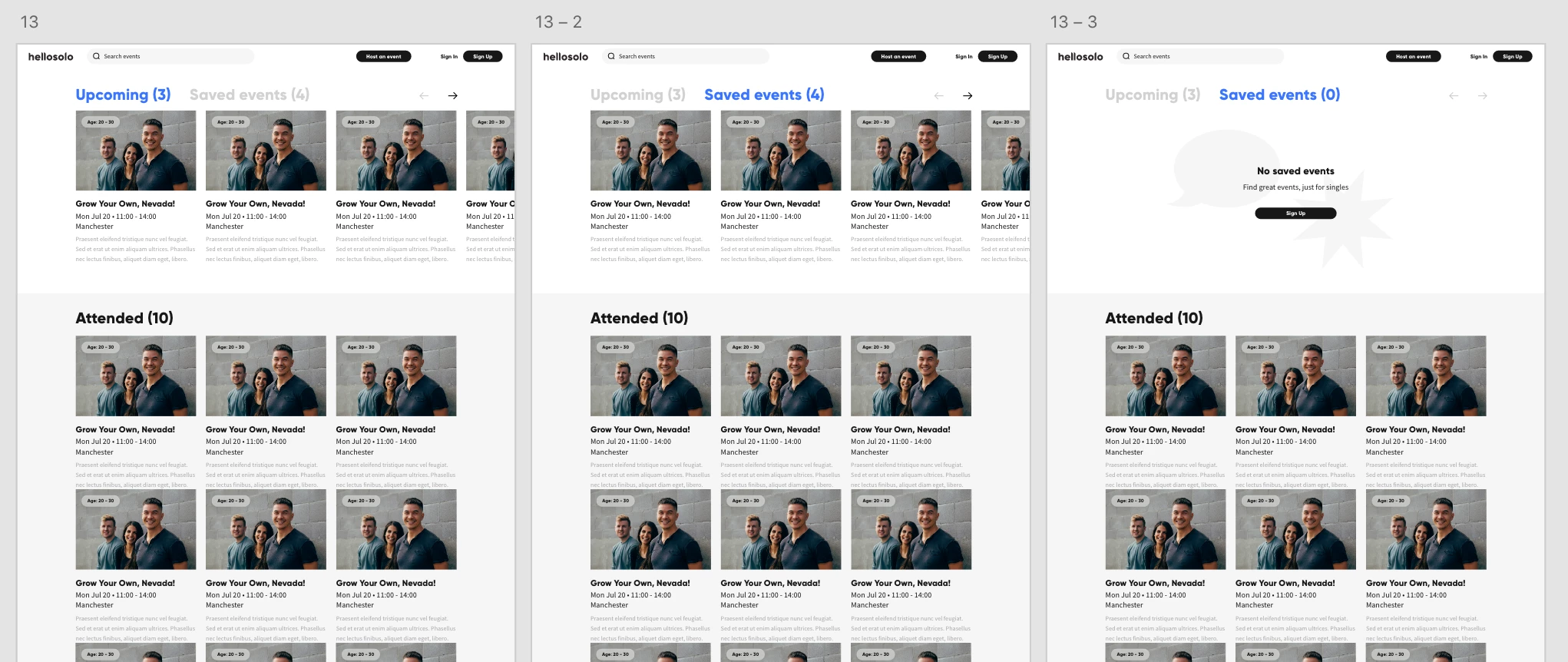Screen dimensions: 1568x662
Task: Click the hellosolo logo in frame 13
Action: (51, 56)
